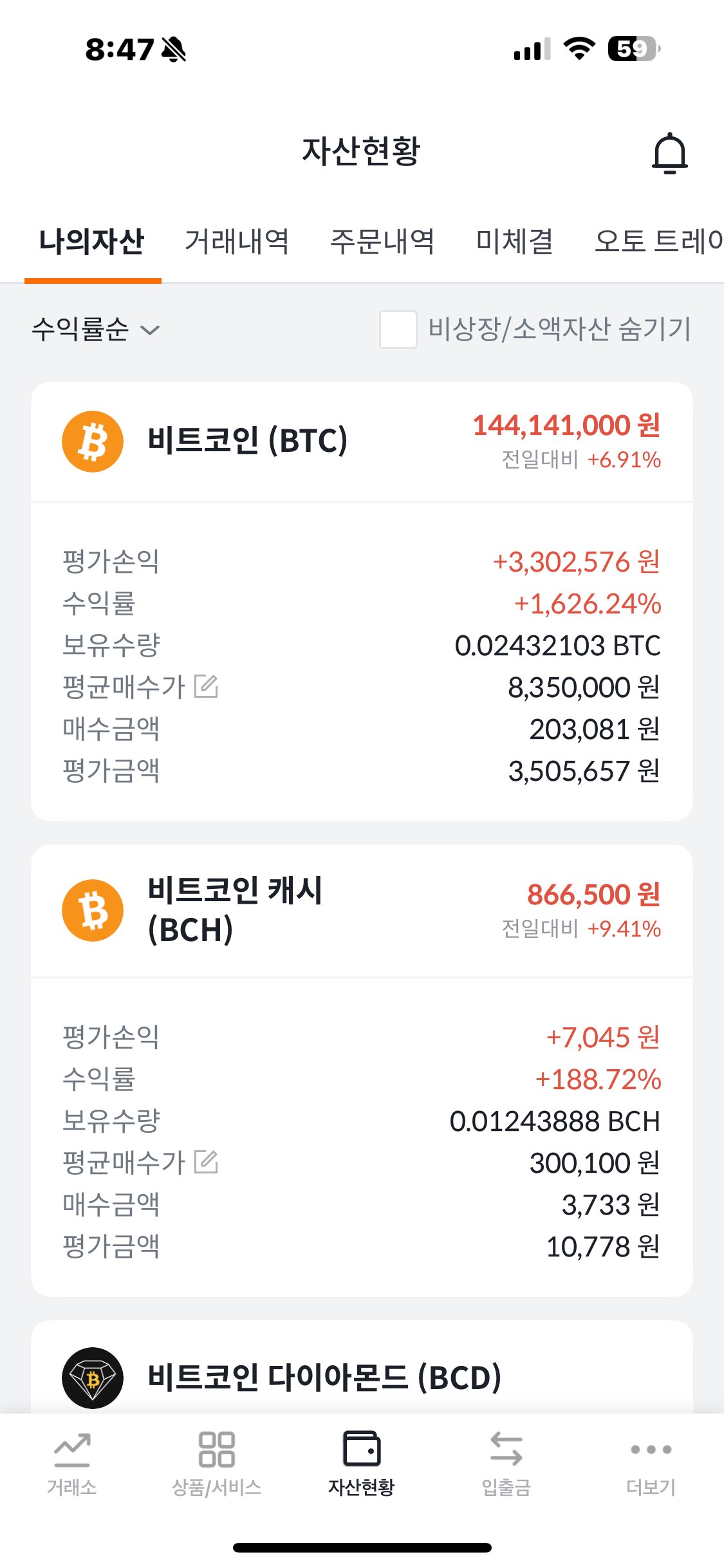Image resolution: width=724 pixels, height=1568 pixels.
Task: Tap the Bitcoin Diamond (BCD) coin icon
Action: (93, 1377)
